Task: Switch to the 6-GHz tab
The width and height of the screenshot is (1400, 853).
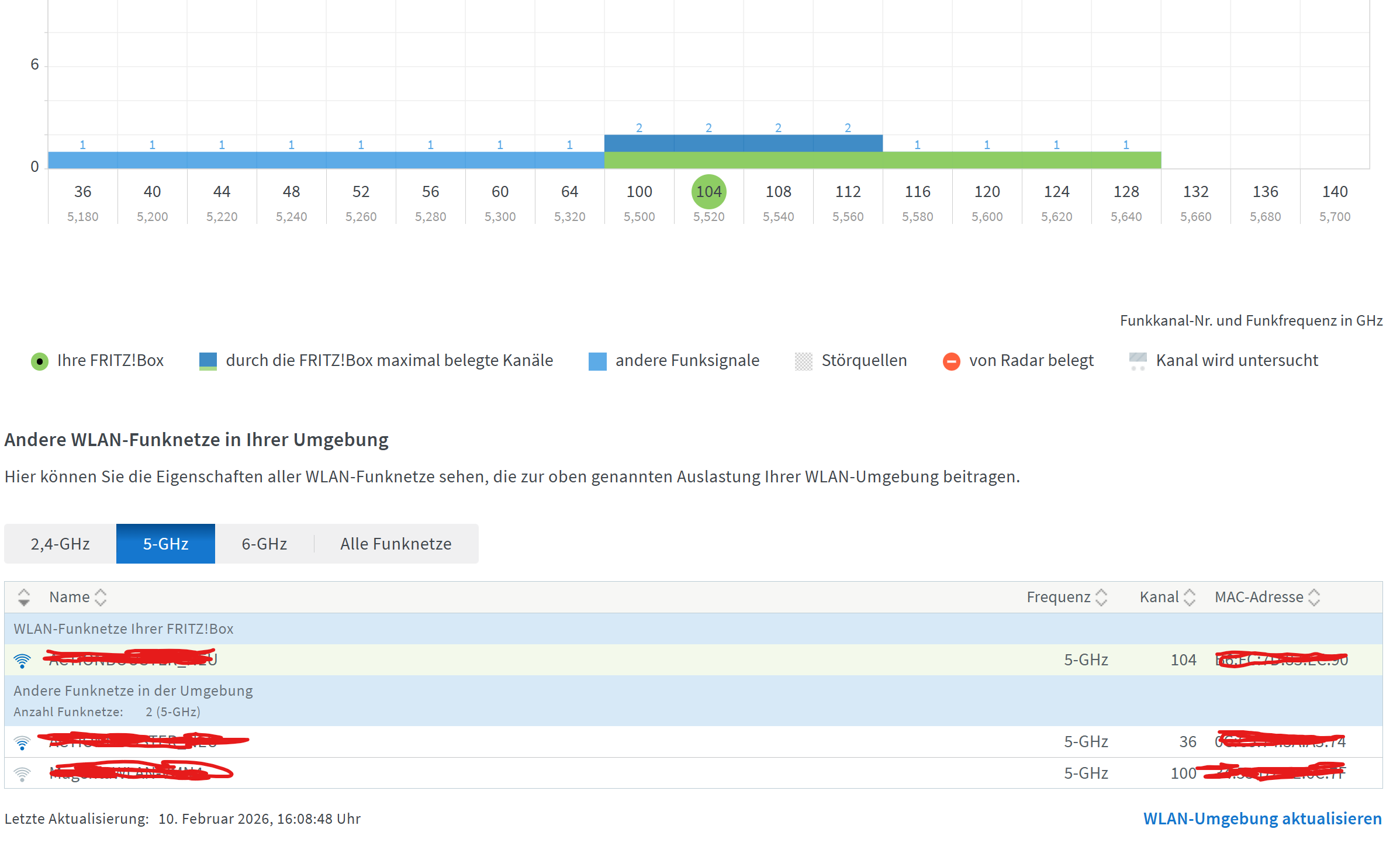Action: [x=264, y=544]
